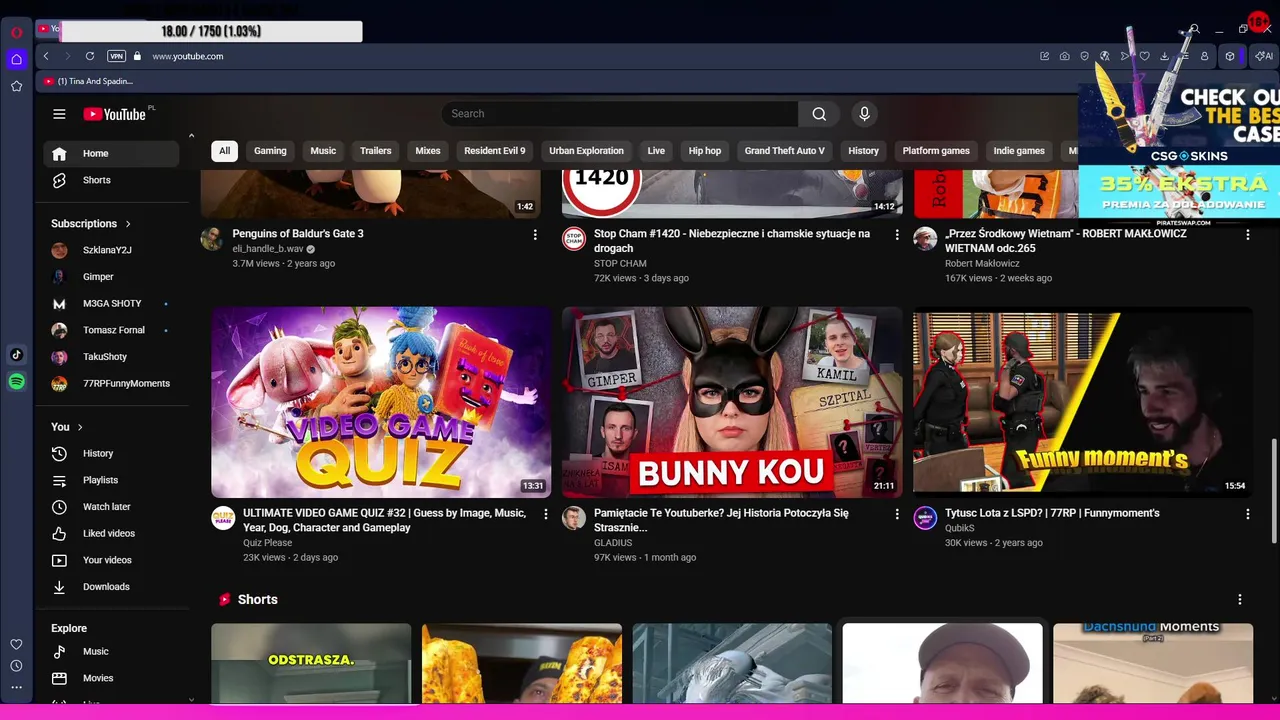Open Liked videos in sidebar
Screen dimensions: 1280x720
[111, 534]
